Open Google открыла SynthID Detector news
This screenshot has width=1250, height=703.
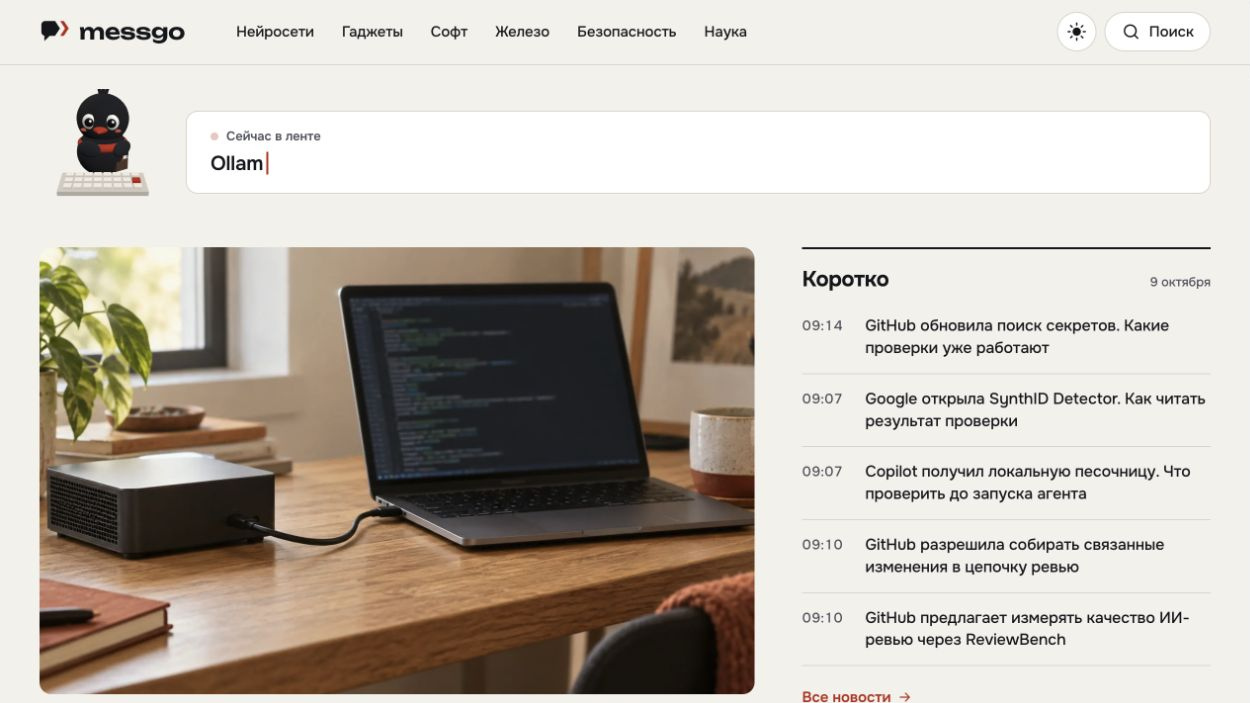(1035, 410)
